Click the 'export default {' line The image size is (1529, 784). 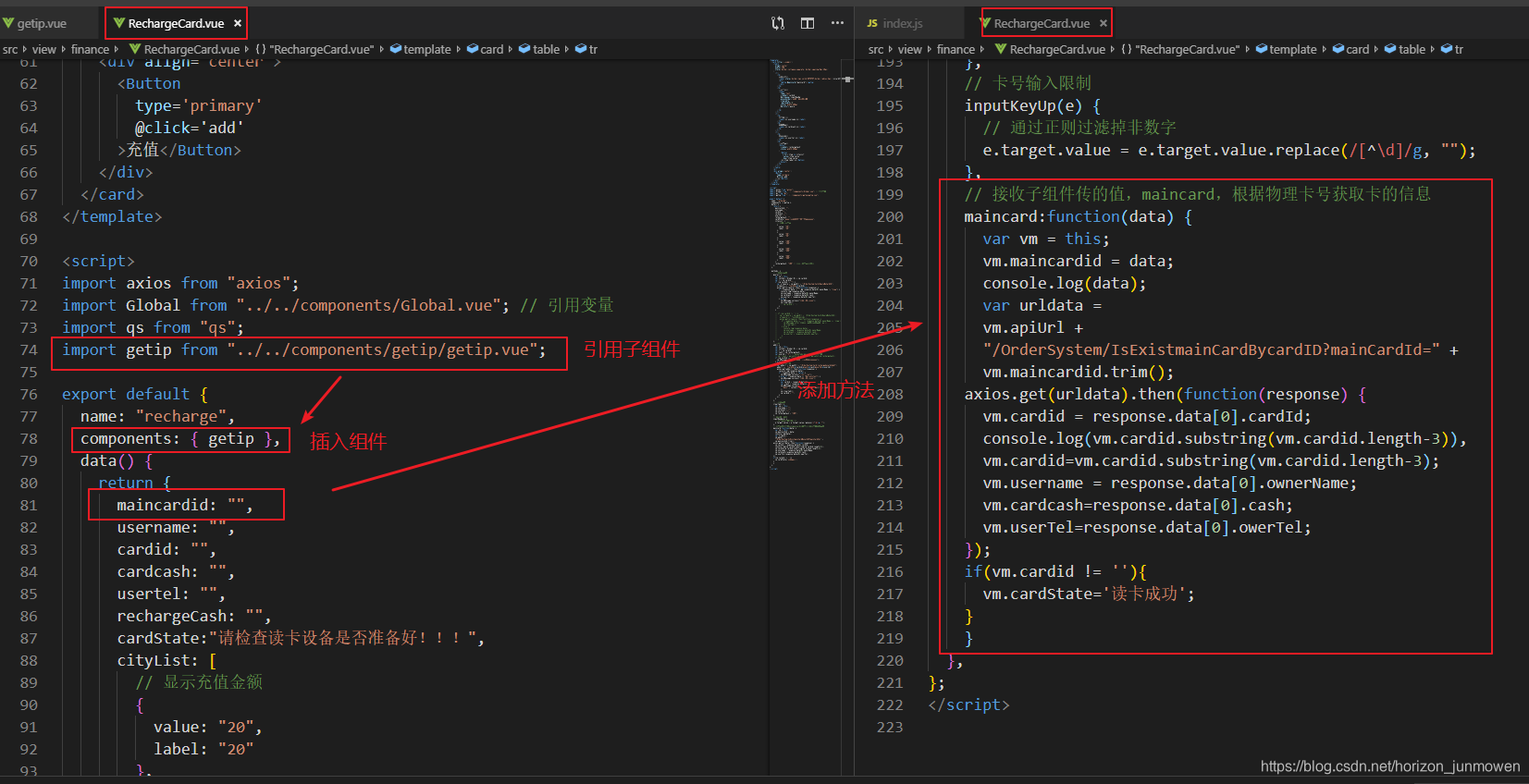(x=135, y=394)
